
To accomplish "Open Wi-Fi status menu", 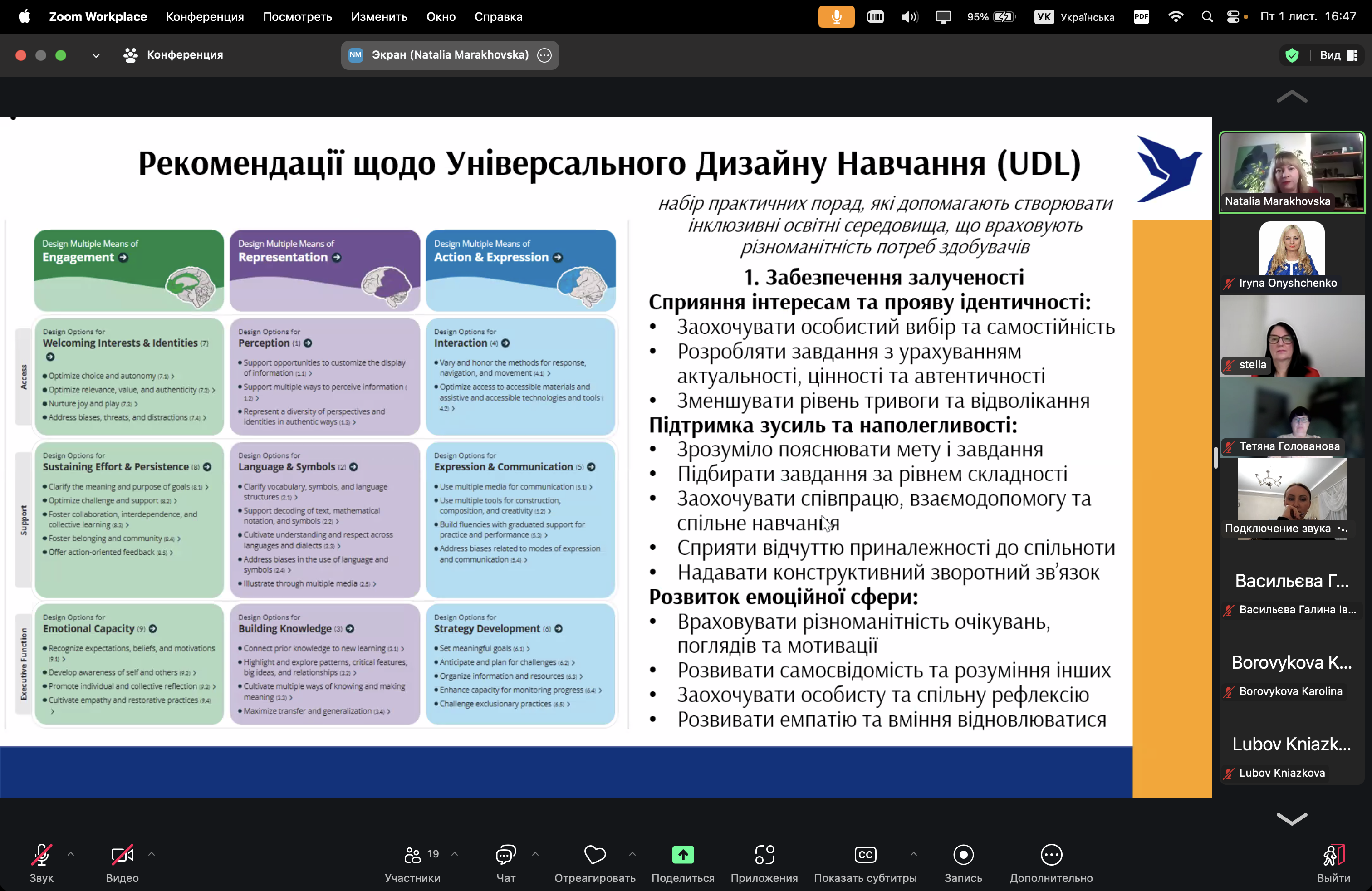I will [1176, 17].
